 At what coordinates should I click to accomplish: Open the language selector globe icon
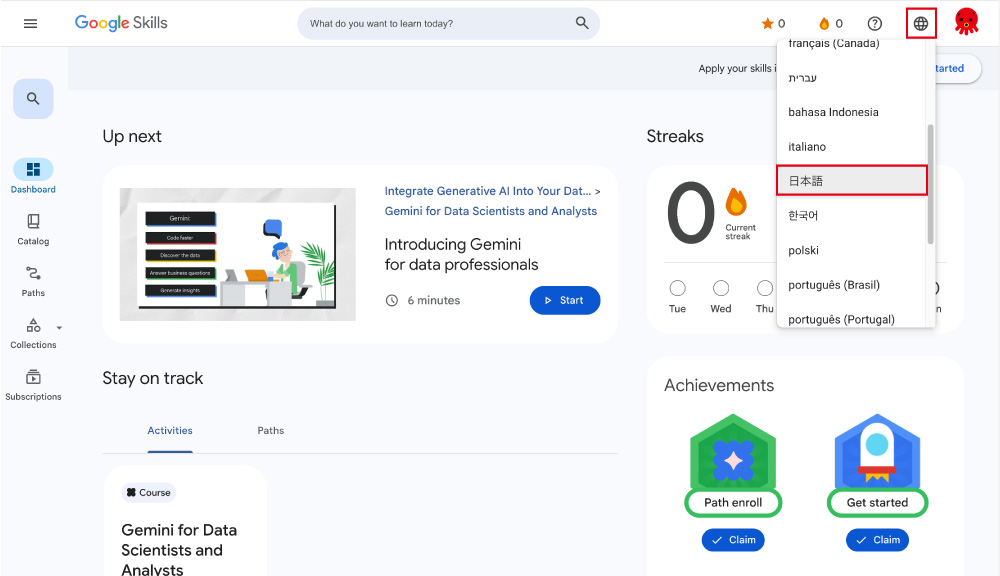point(920,22)
